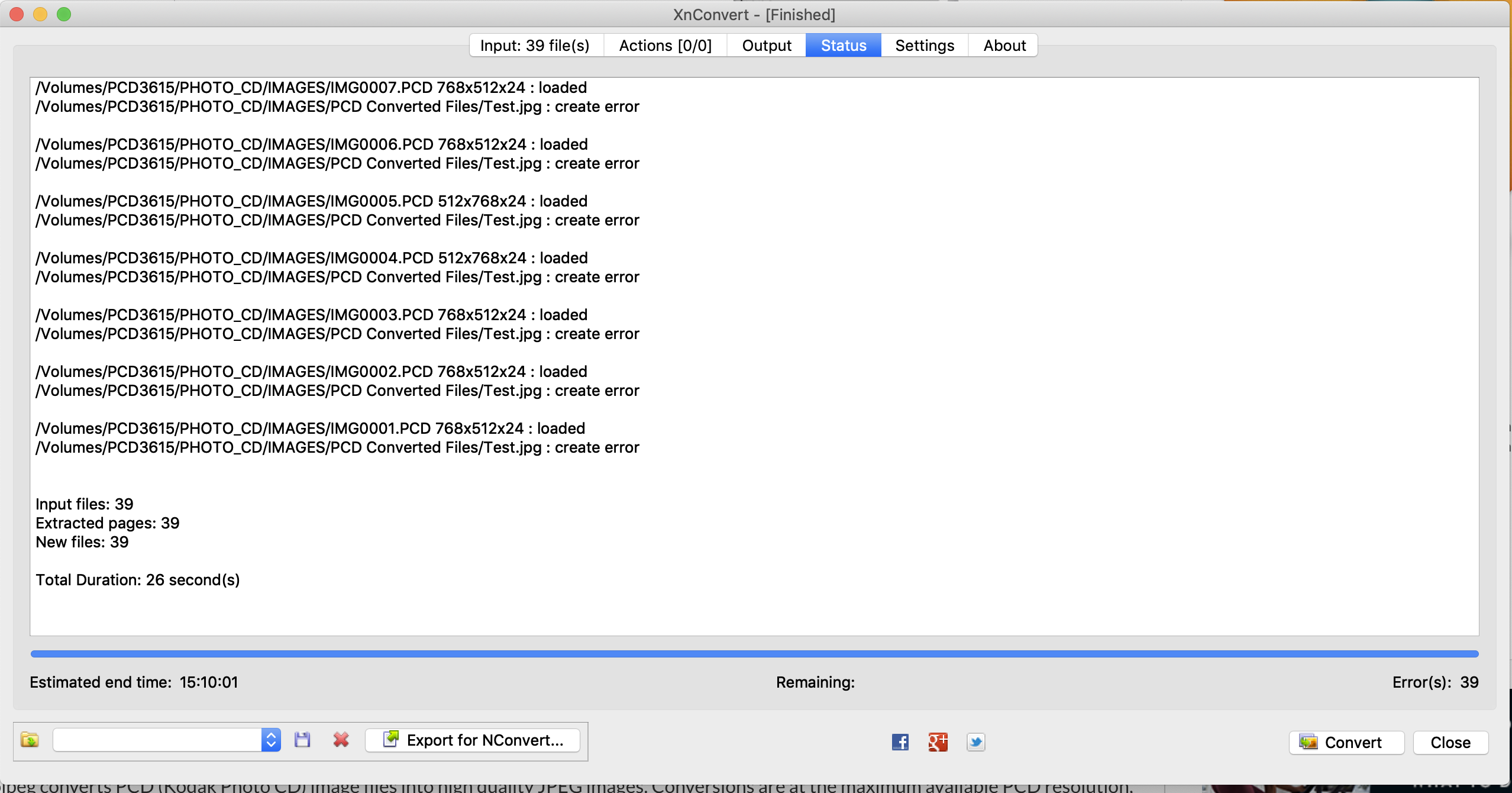Click inside the preset combo box field

157,740
